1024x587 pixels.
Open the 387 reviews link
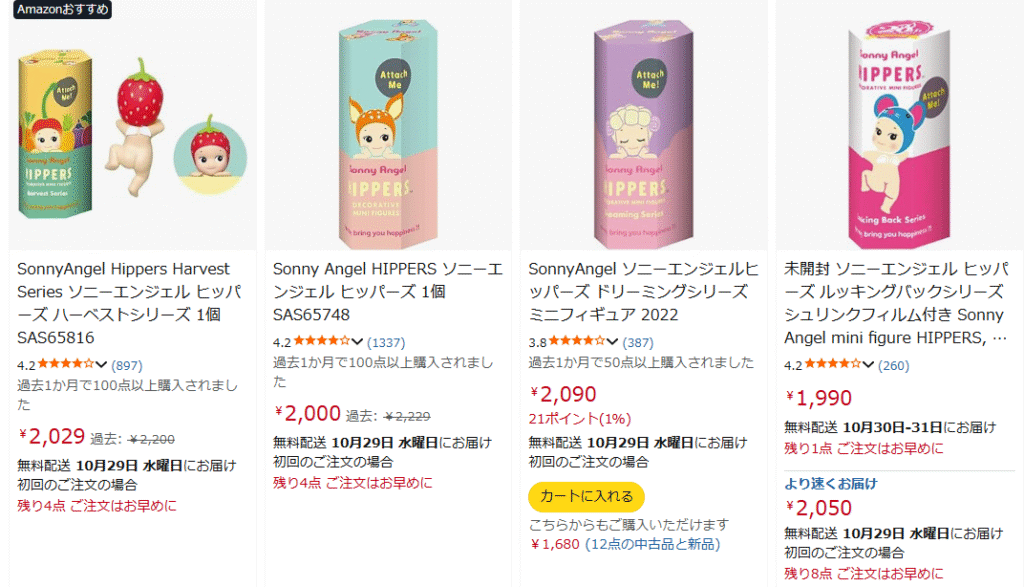[638, 342]
